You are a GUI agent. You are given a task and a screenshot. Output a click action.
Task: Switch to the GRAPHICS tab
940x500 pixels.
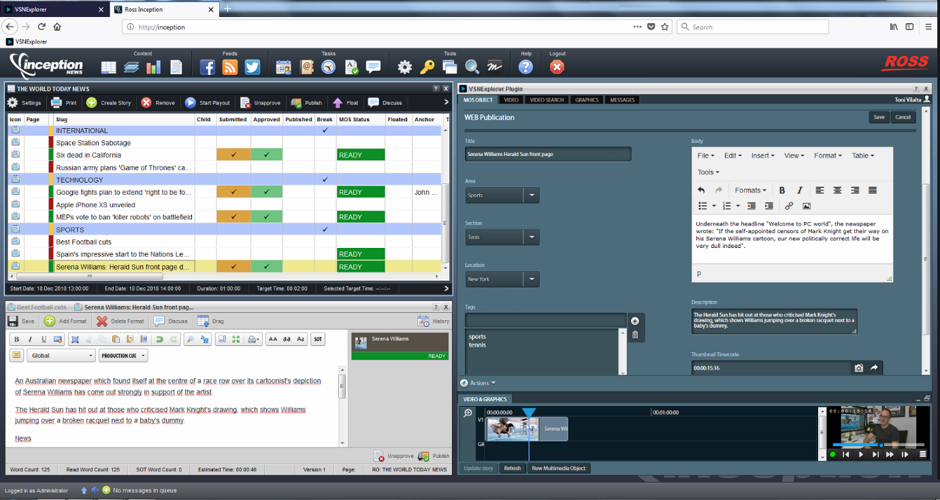point(587,100)
